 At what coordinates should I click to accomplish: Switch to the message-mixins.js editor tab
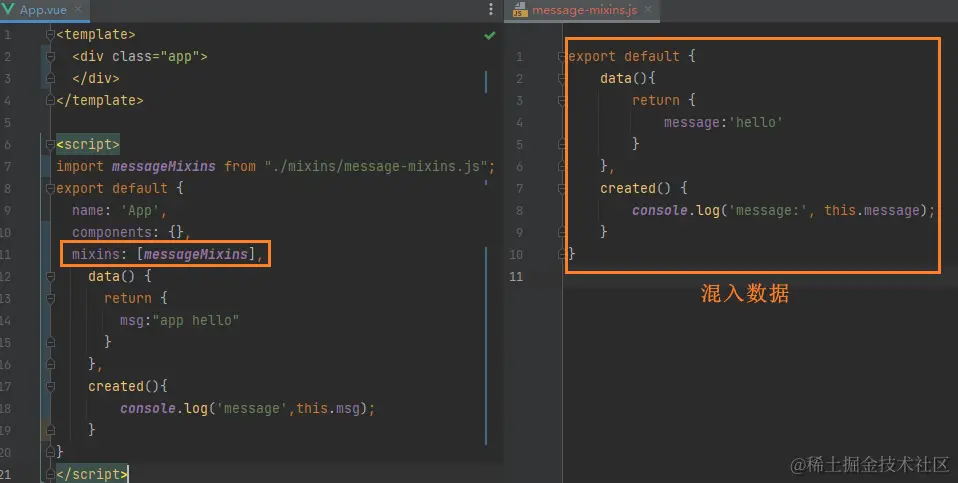(583, 10)
